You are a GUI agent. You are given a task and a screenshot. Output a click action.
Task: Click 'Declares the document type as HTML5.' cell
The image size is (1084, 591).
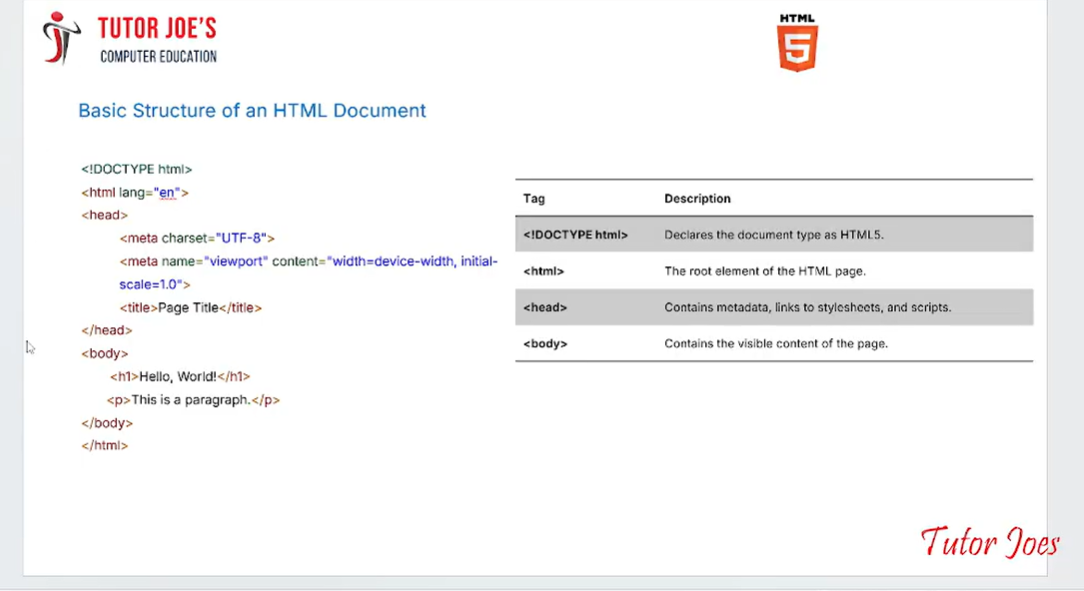point(774,235)
